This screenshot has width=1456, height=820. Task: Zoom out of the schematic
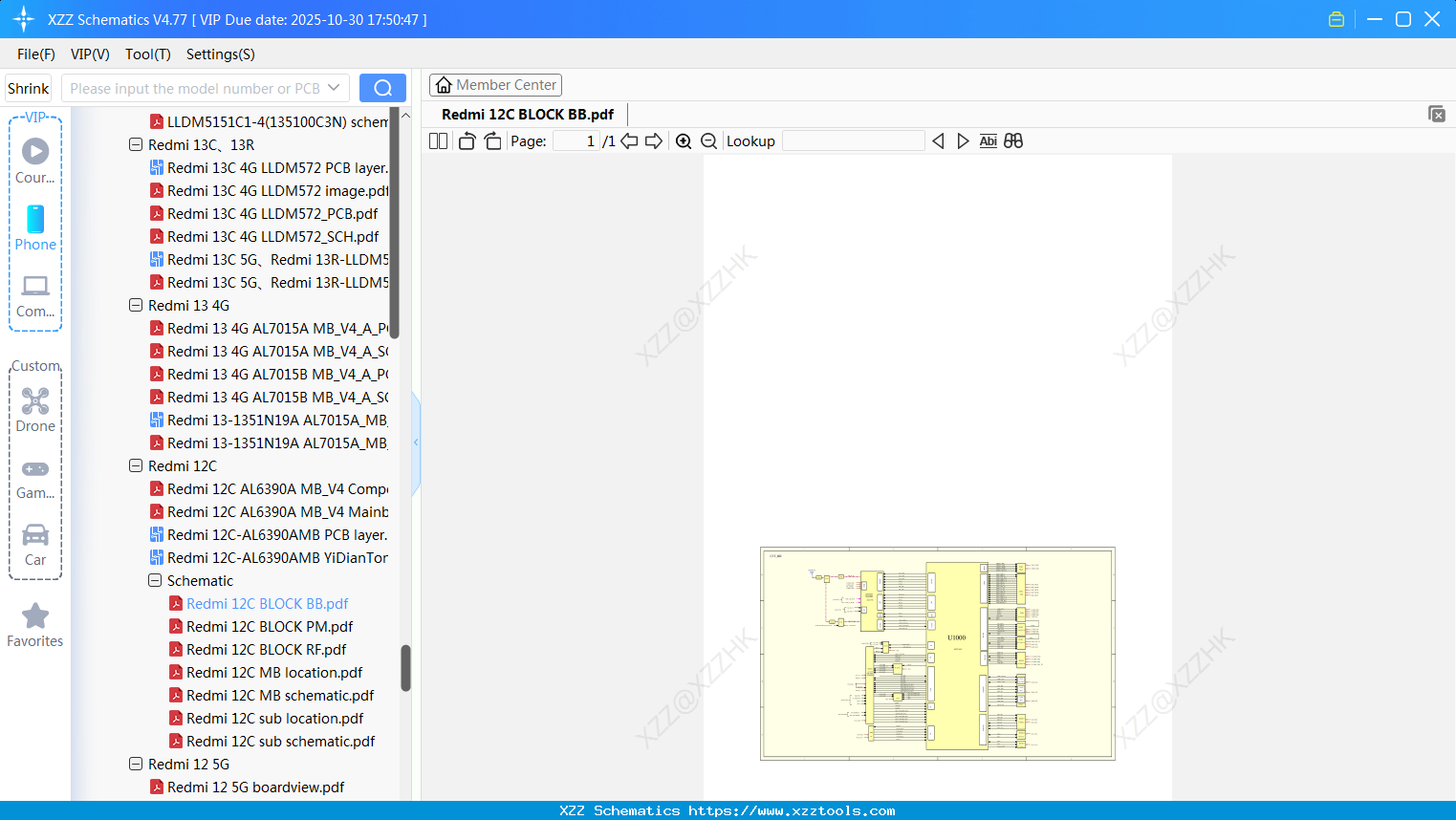[708, 140]
